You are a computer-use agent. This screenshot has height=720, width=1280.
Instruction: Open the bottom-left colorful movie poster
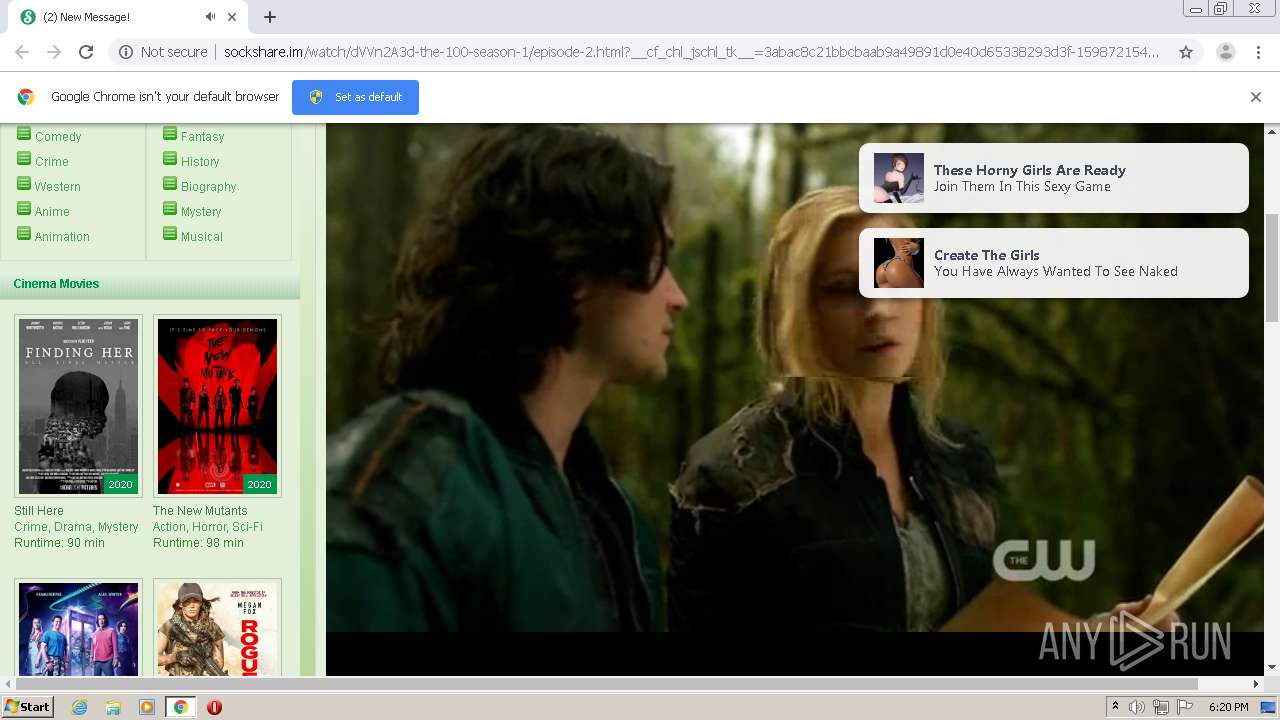pos(79,628)
